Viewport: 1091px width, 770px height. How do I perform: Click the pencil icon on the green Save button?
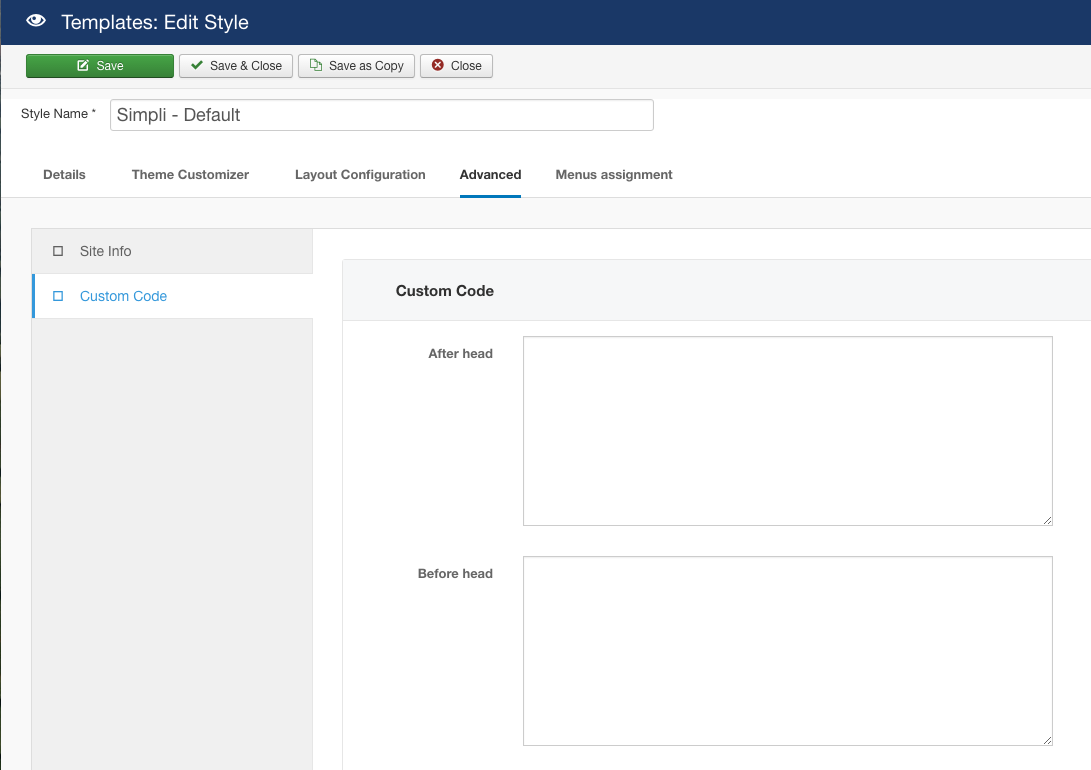pos(83,66)
